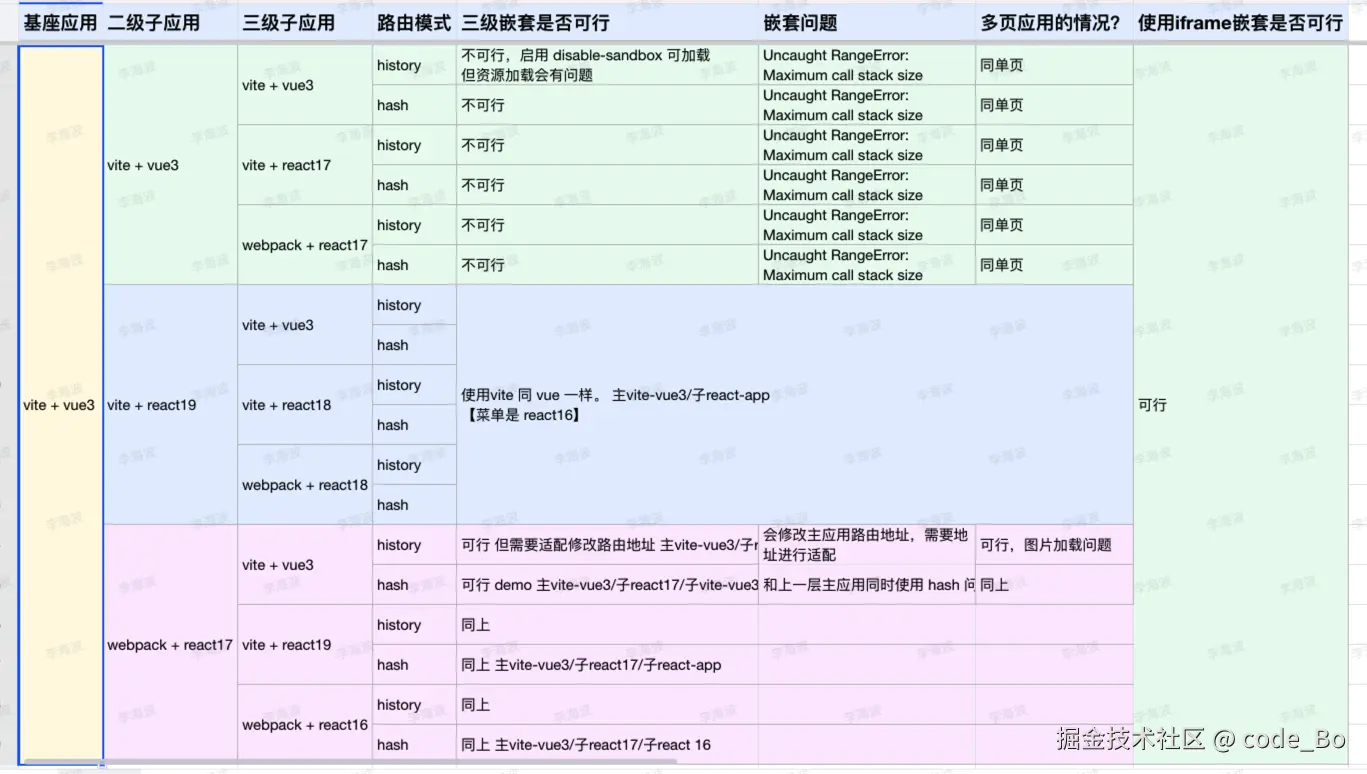Viewport: 1367px width, 774px height.
Task: Click the horizontal scrollbar at the sheet bottom
Action: click(350, 762)
